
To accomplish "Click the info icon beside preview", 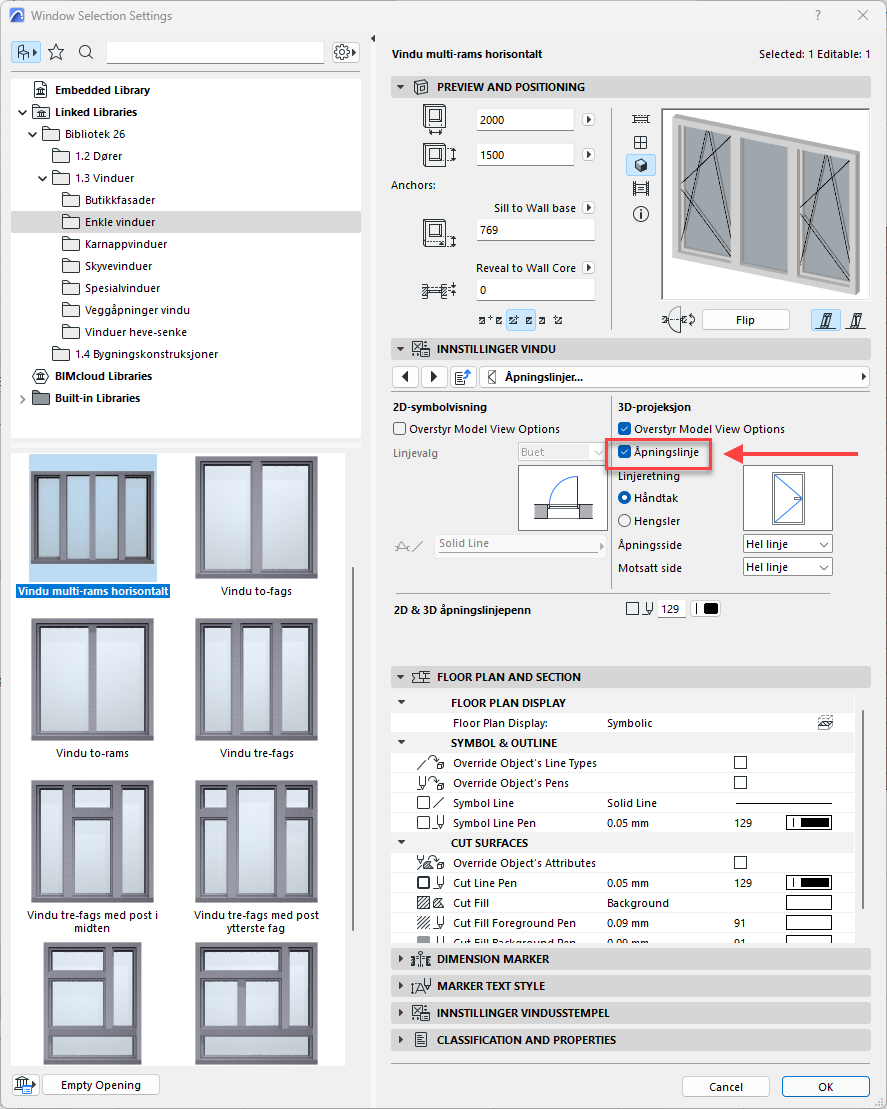I will click(641, 214).
